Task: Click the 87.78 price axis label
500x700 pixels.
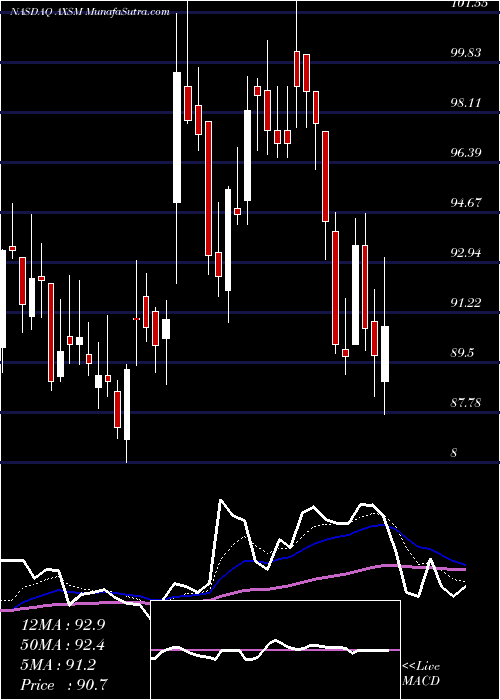Action: 466,403
